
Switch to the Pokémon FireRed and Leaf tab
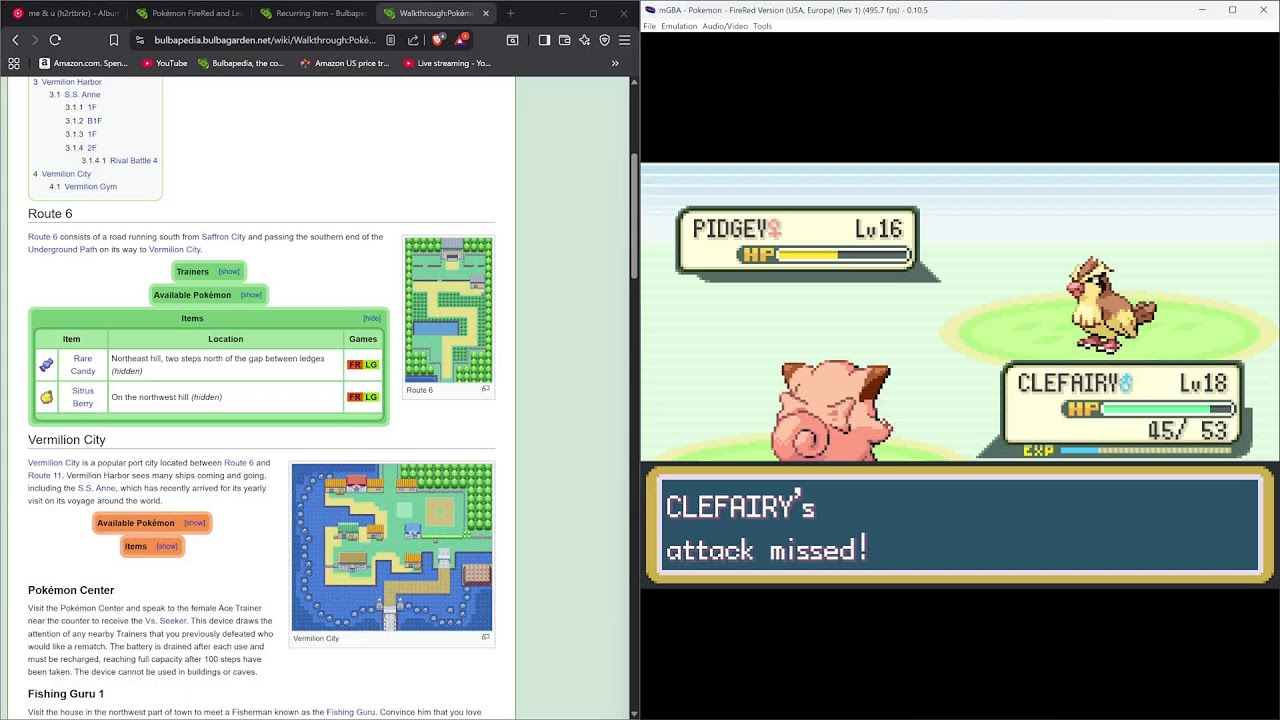coord(189,13)
